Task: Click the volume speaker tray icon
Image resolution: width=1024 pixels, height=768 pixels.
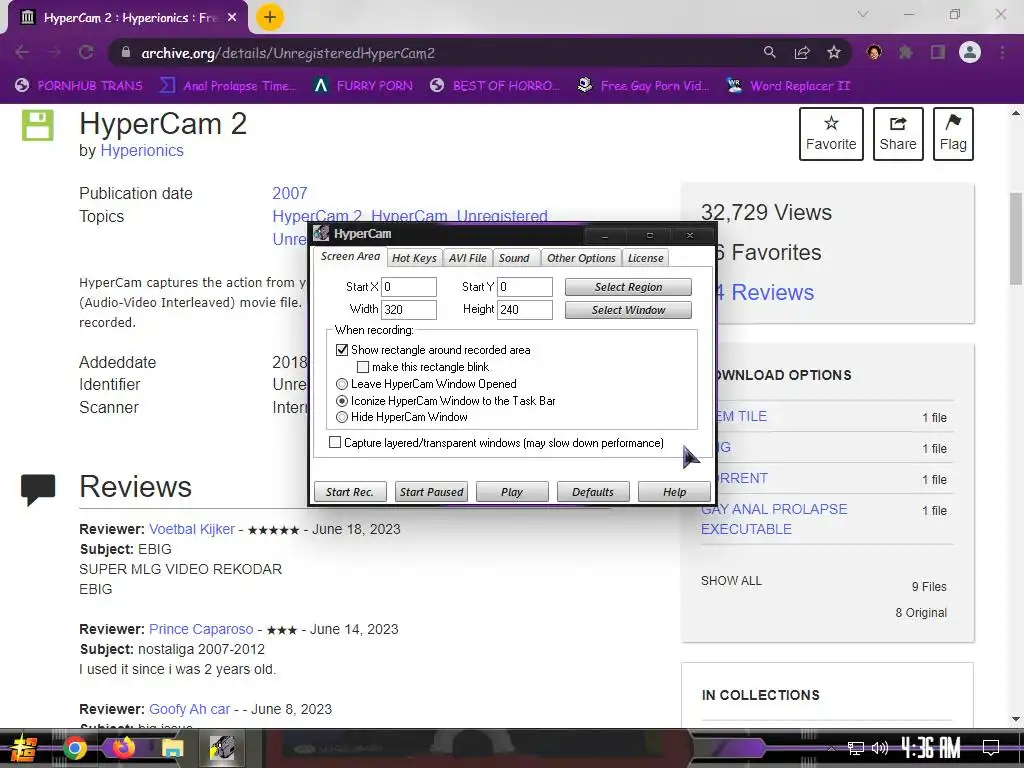Action: (880, 748)
